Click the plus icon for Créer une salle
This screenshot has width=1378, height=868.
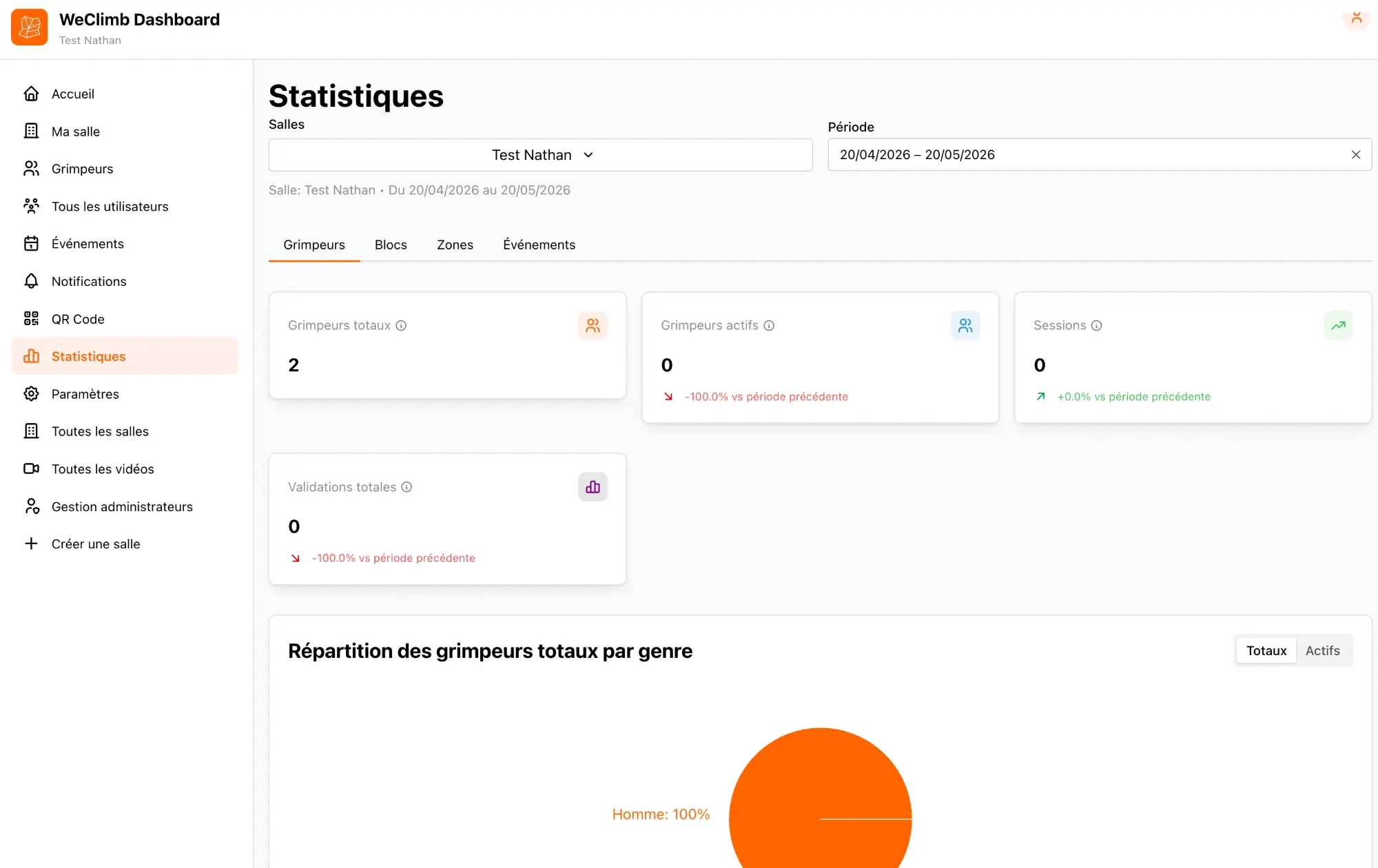(31, 544)
